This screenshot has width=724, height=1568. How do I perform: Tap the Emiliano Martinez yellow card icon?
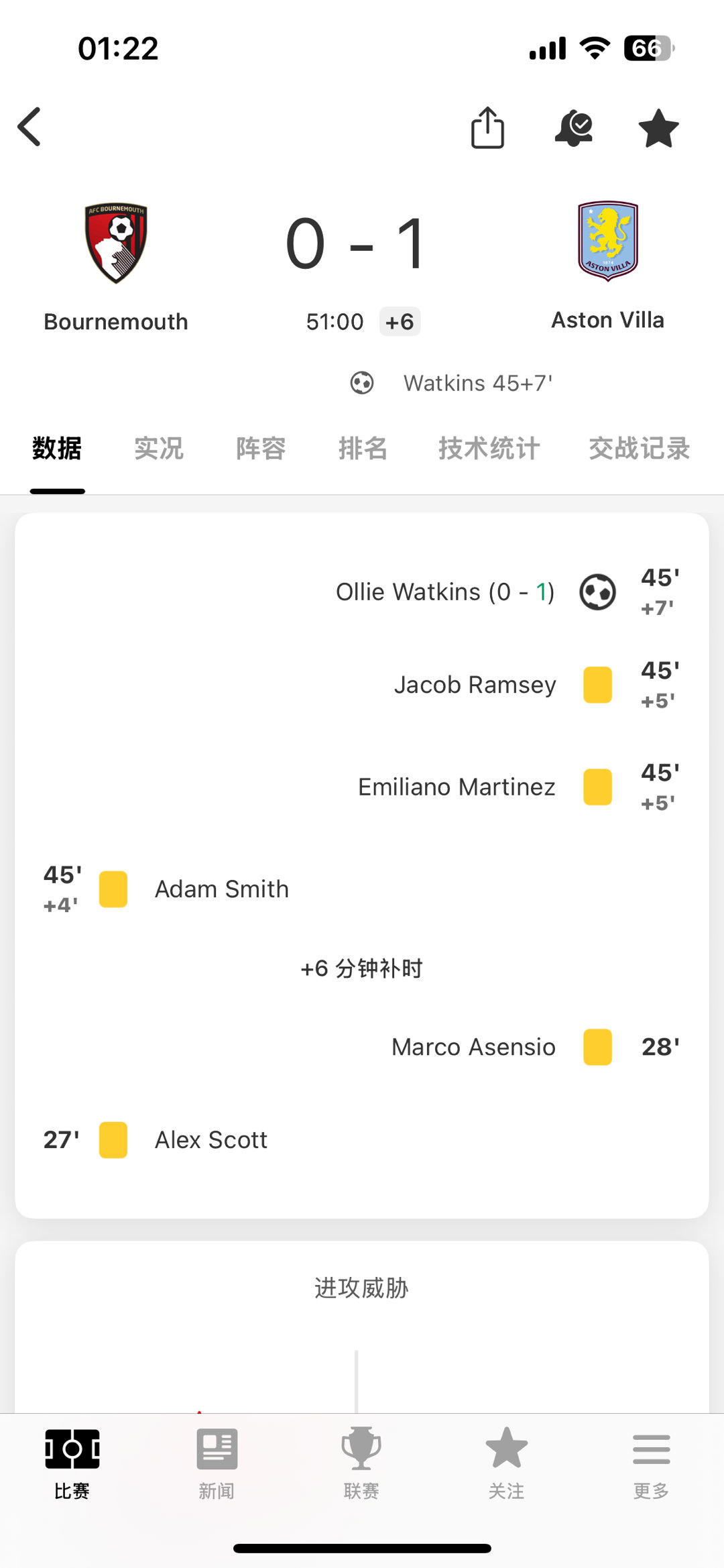(597, 787)
